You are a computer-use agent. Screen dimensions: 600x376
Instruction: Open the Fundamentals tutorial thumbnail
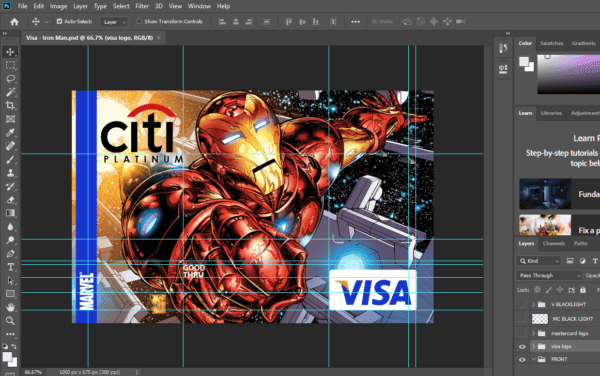(545, 194)
